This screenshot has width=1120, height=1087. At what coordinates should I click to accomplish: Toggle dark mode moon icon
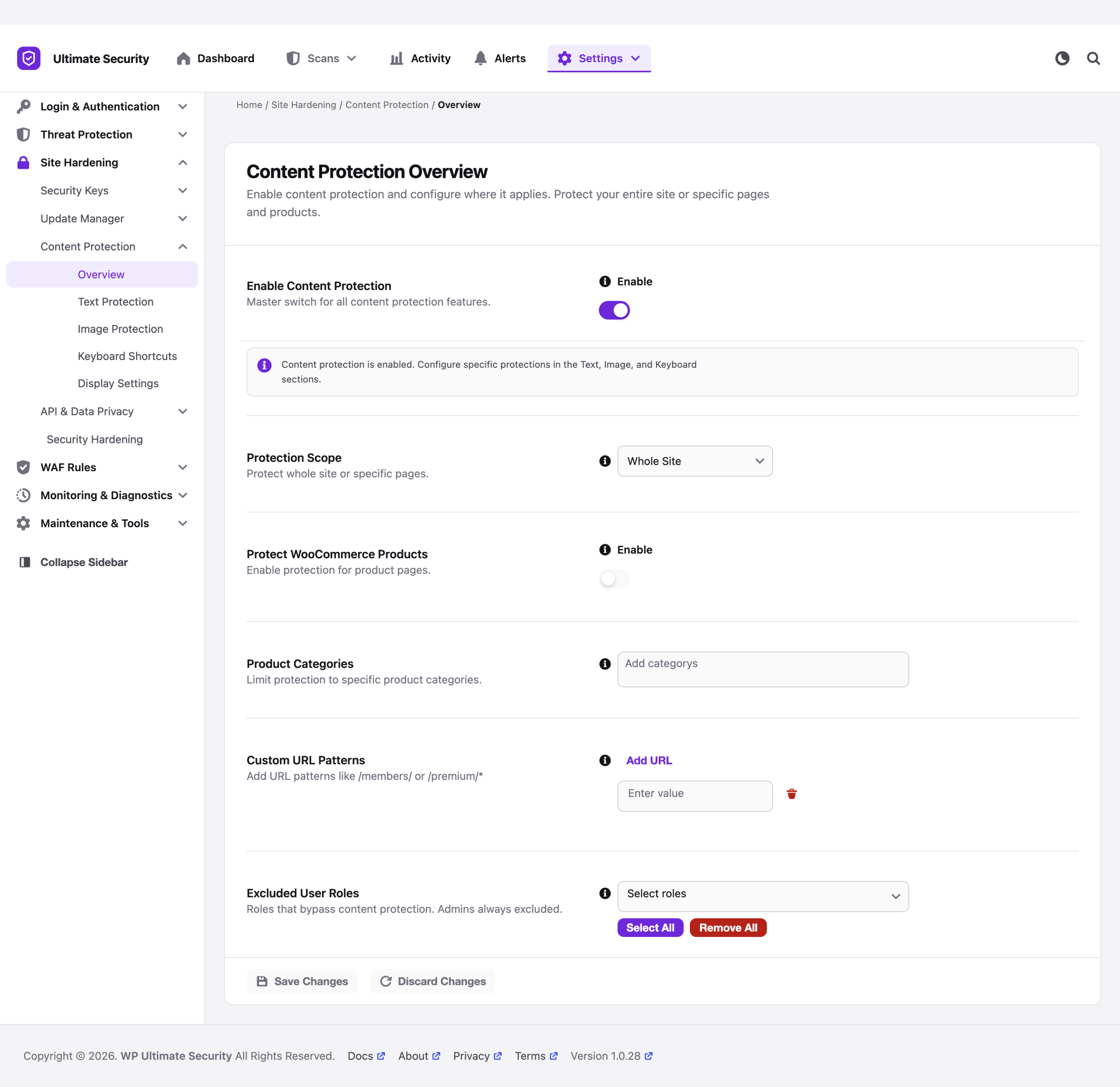[x=1062, y=58]
